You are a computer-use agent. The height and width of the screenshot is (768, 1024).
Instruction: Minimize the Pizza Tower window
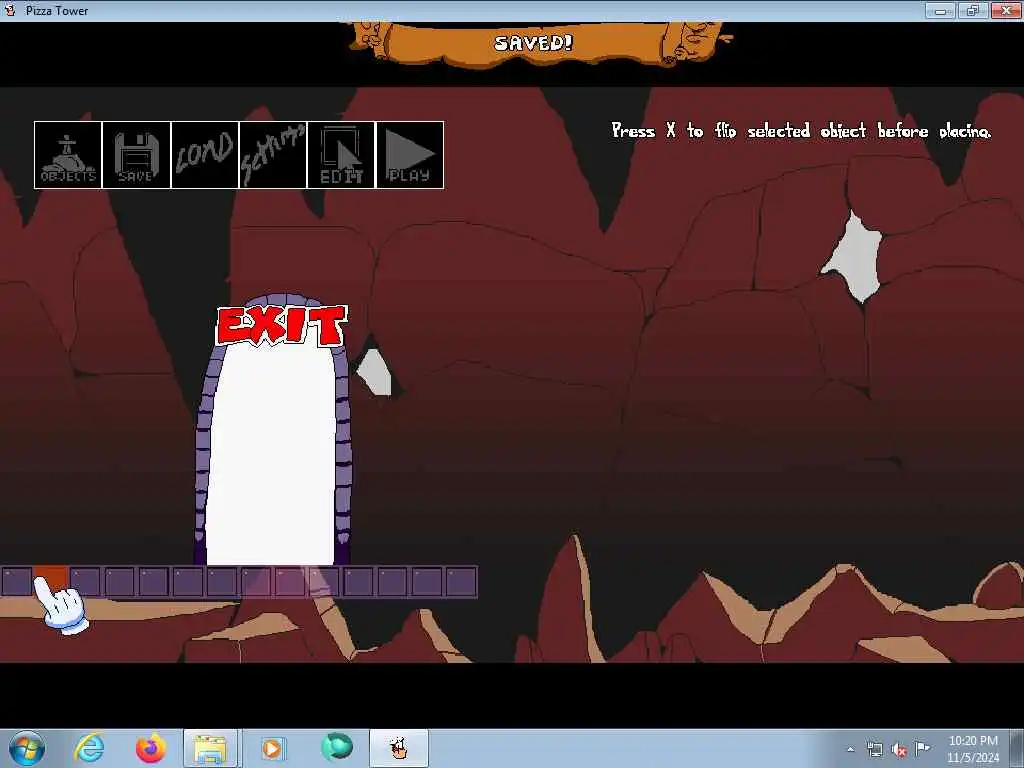pos(940,10)
